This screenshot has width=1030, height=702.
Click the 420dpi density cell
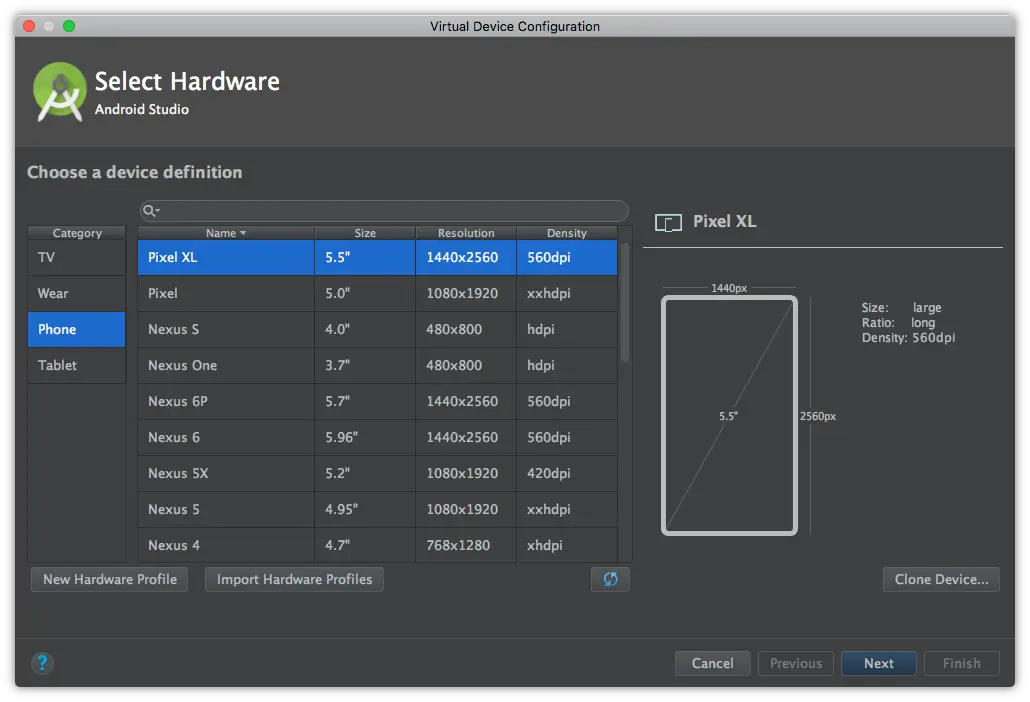[x=567, y=473]
